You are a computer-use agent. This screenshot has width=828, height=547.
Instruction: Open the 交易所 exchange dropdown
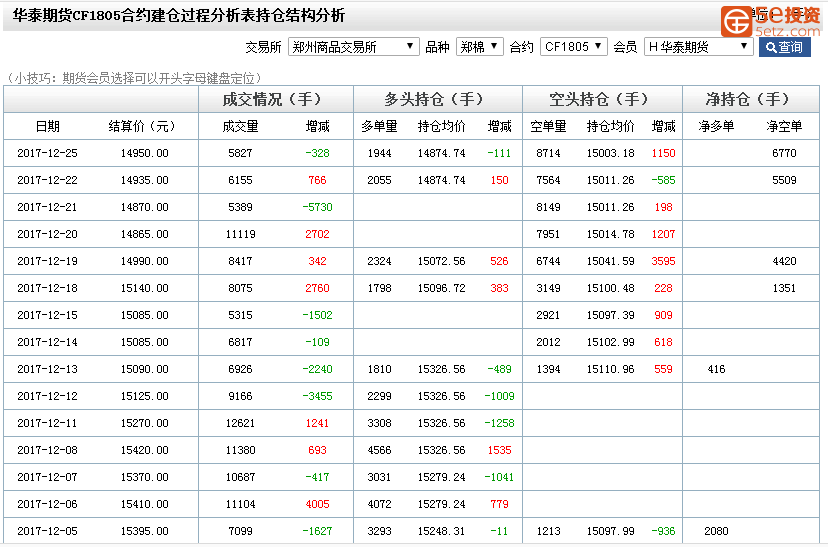(353, 47)
